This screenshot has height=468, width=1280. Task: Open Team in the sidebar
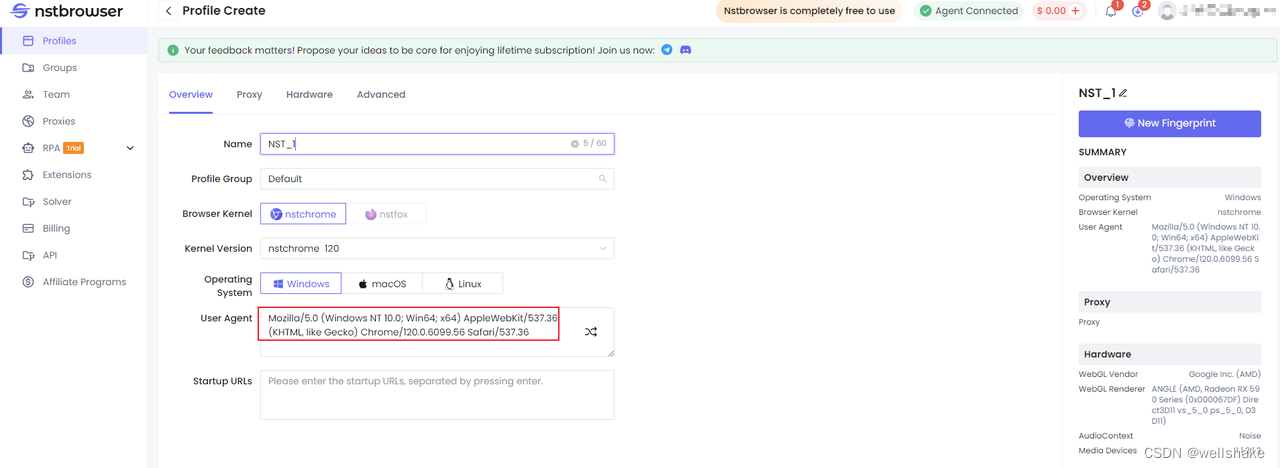pyautogui.click(x=72, y=94)
